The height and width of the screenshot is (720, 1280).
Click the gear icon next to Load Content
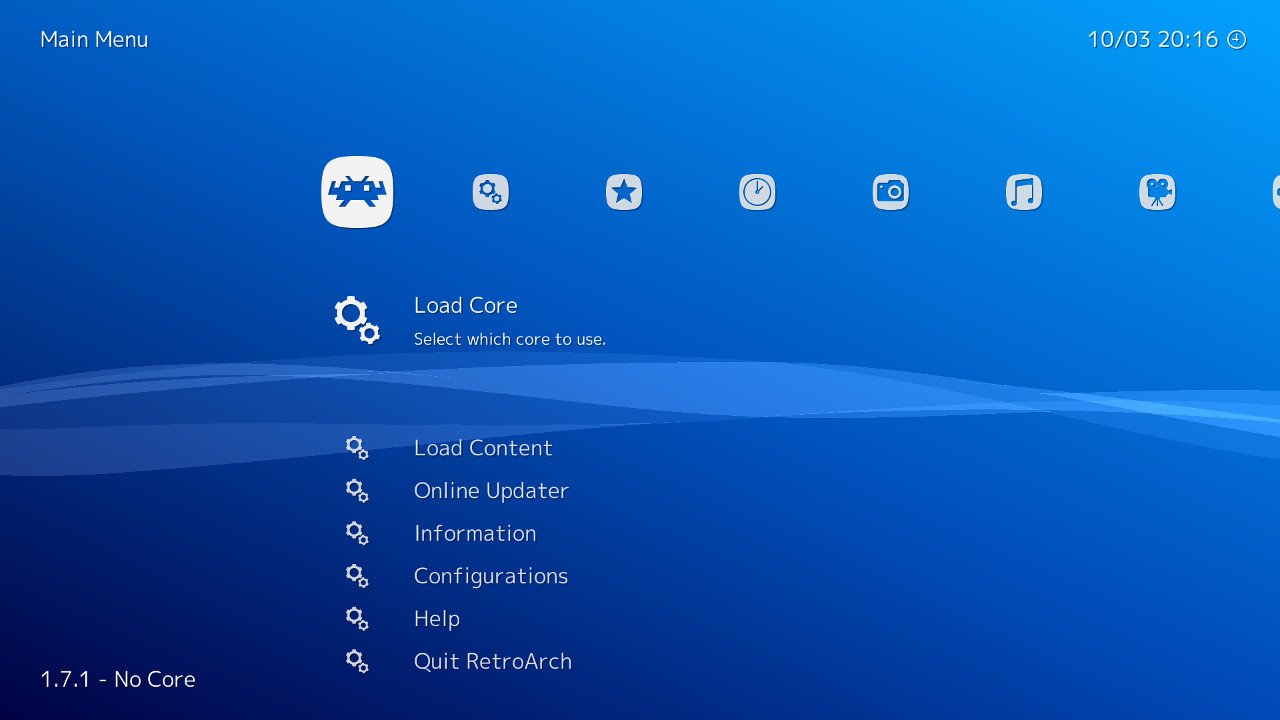tap(357, 448)
